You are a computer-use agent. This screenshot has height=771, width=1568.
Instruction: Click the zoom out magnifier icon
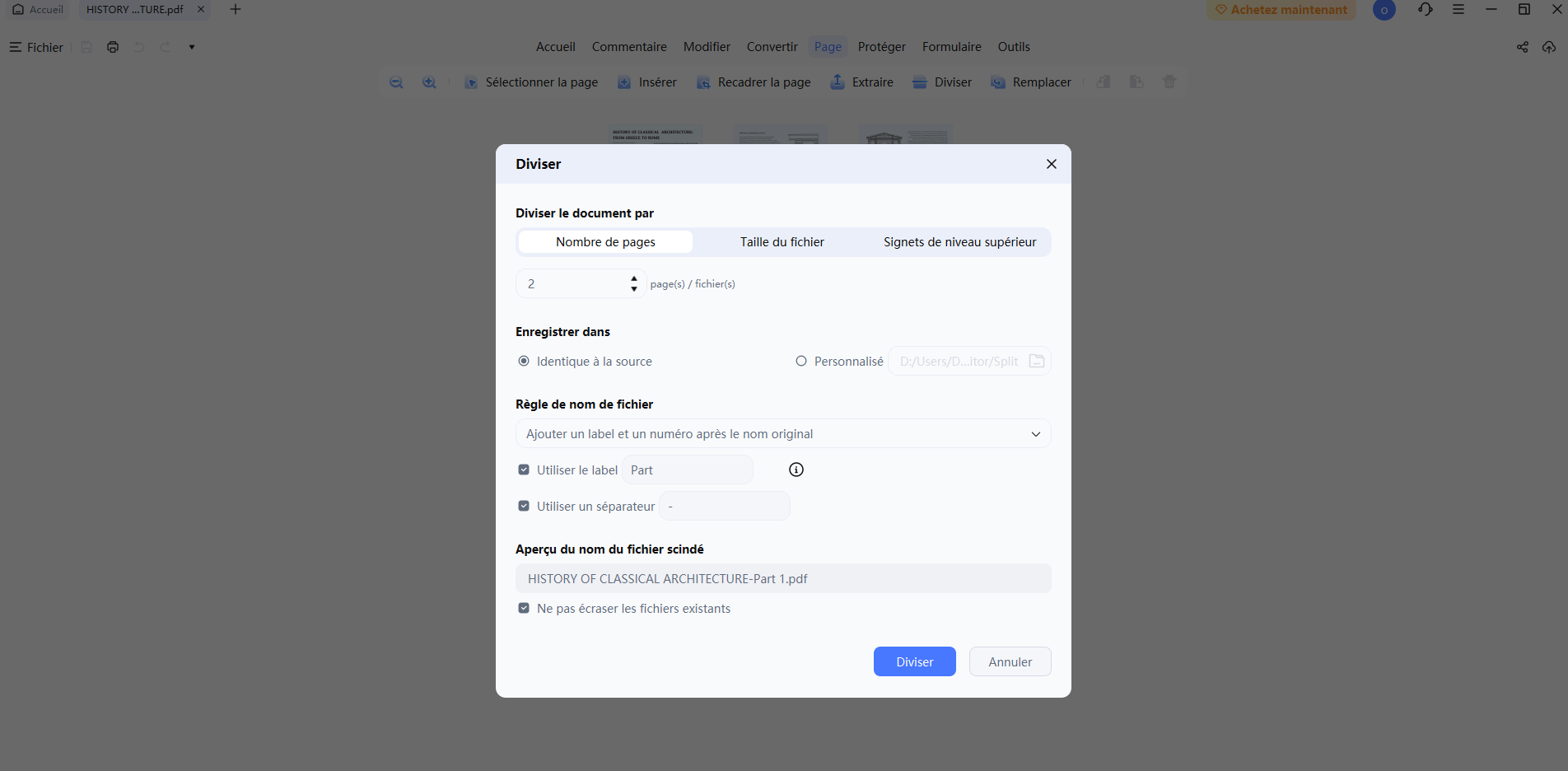click(x=396, y=82)
